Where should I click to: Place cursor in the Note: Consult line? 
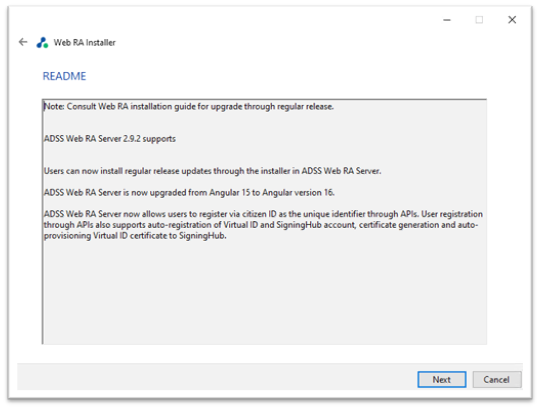[x=189, y=107]
